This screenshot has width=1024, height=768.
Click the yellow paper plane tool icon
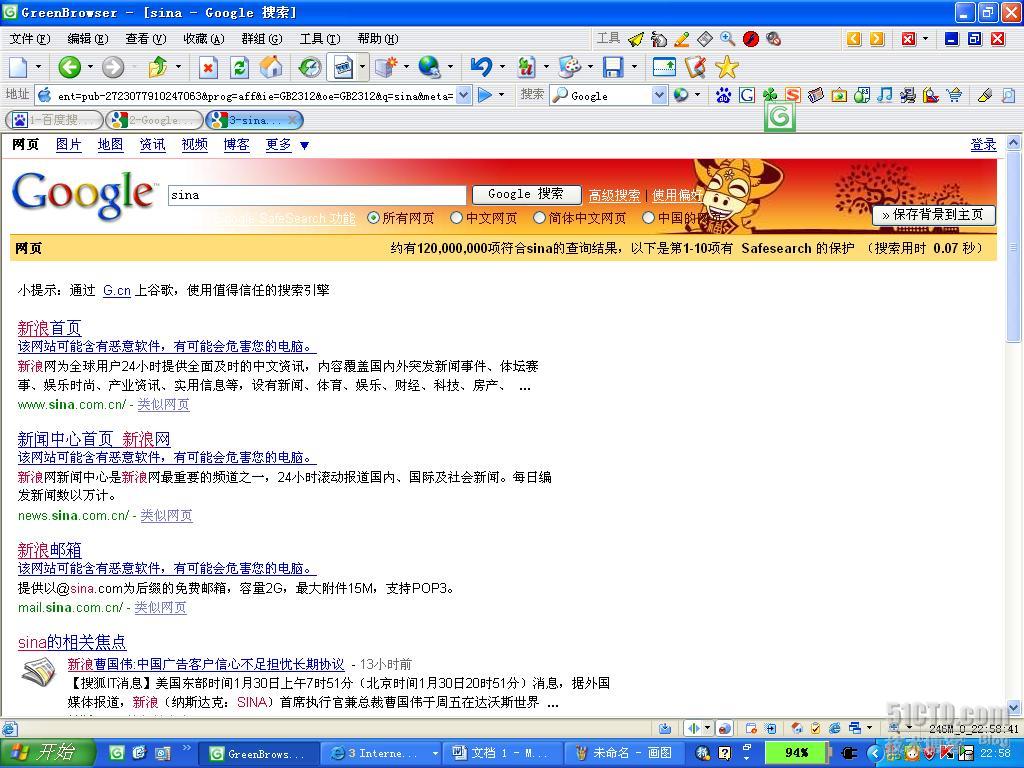(635, 39)
